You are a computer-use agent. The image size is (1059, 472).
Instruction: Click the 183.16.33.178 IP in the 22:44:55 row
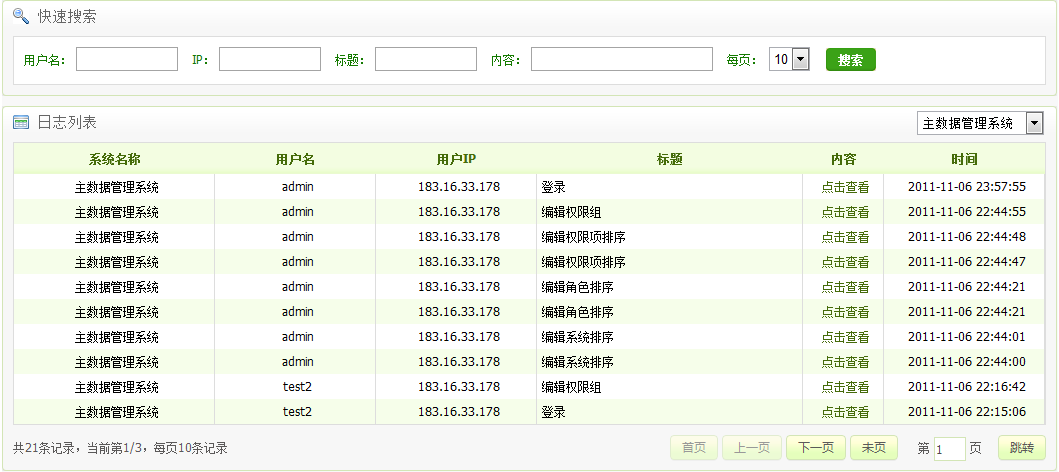click(x=459, y=212)
